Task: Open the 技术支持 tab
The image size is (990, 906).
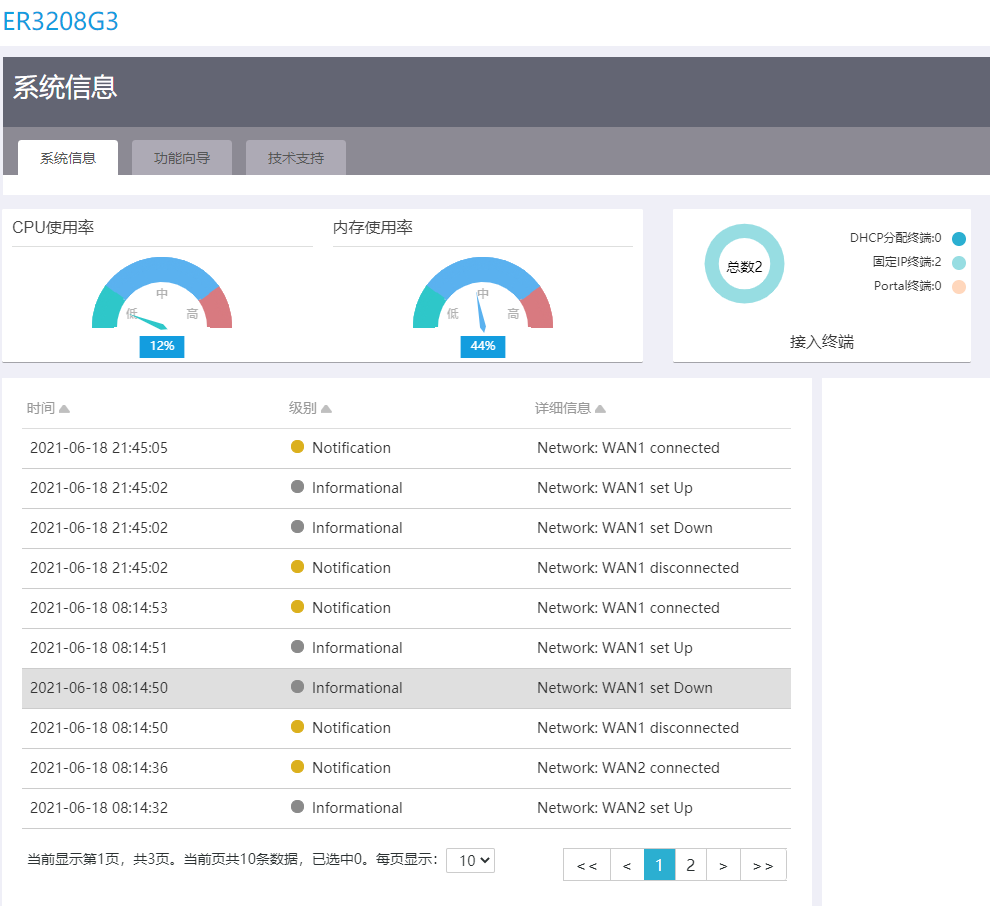Action: (x=296, y=158)
